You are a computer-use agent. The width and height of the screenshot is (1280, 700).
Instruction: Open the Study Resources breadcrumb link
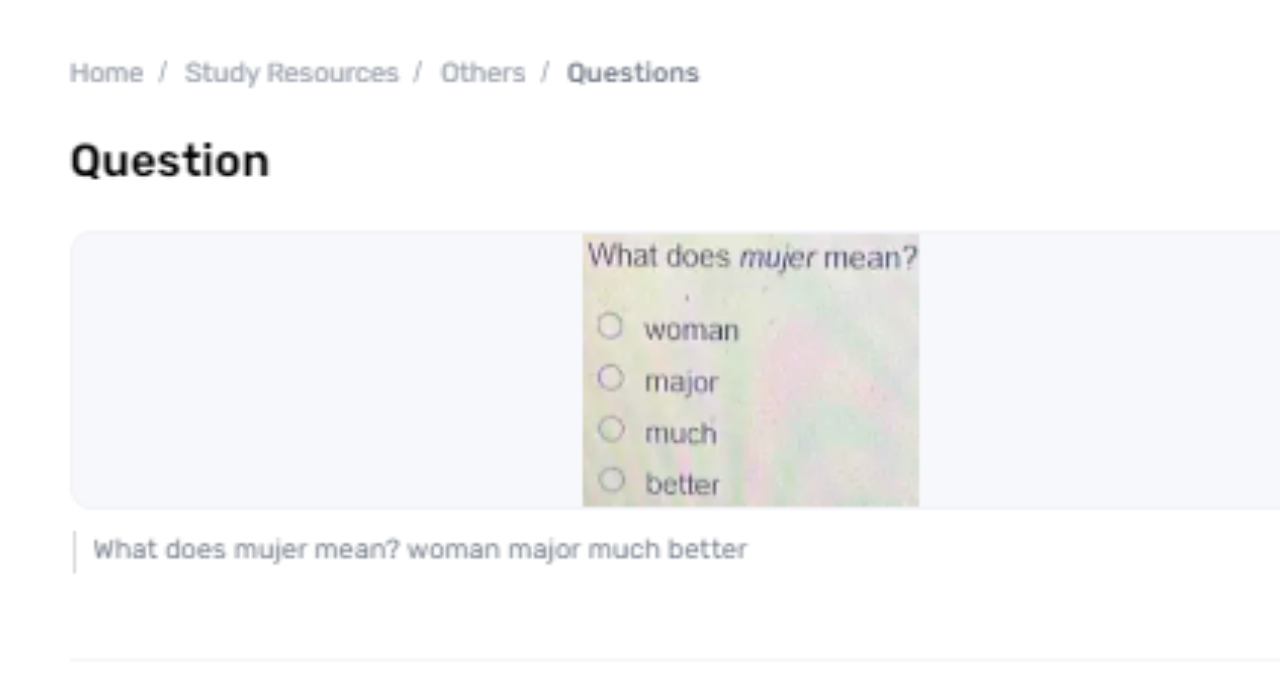point(291,73)
